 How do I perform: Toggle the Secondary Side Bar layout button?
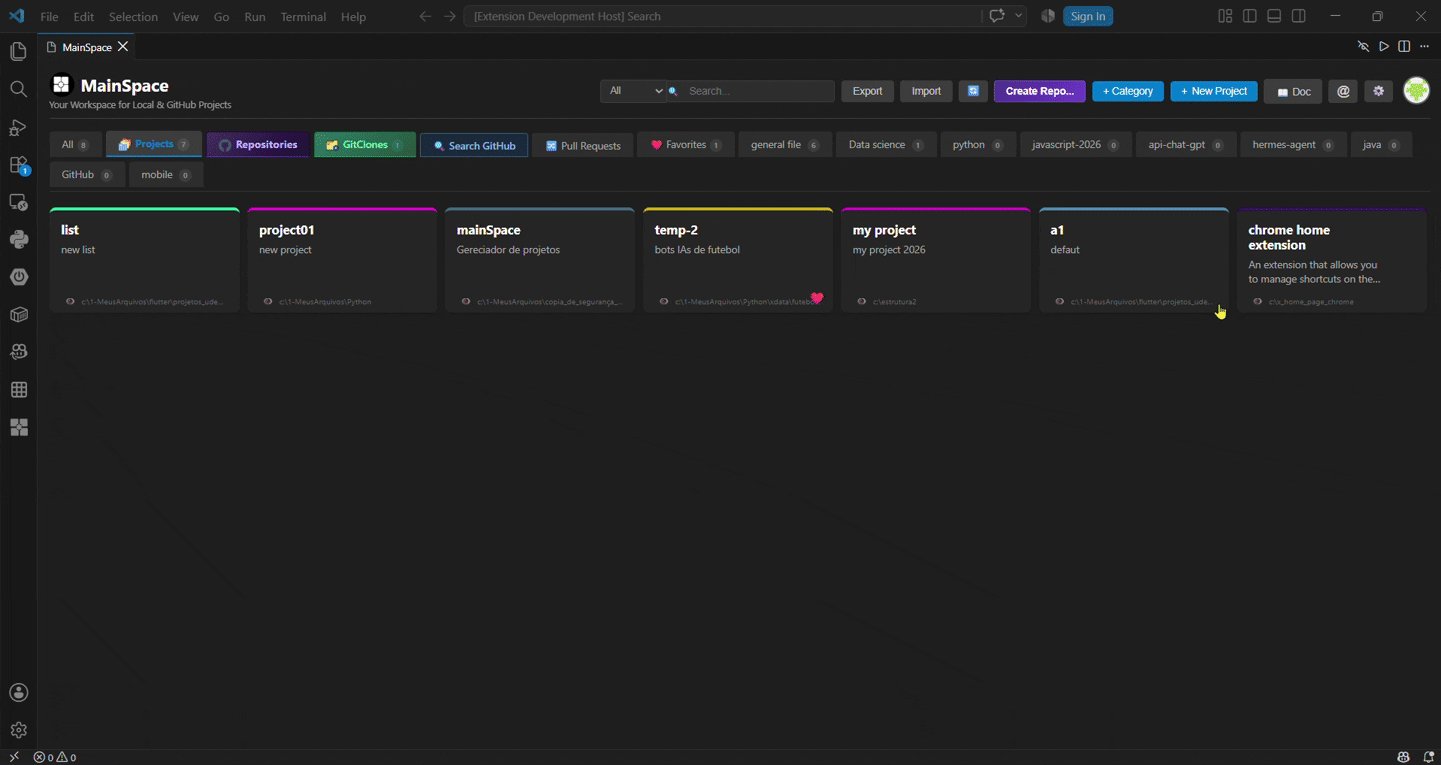1299,16
